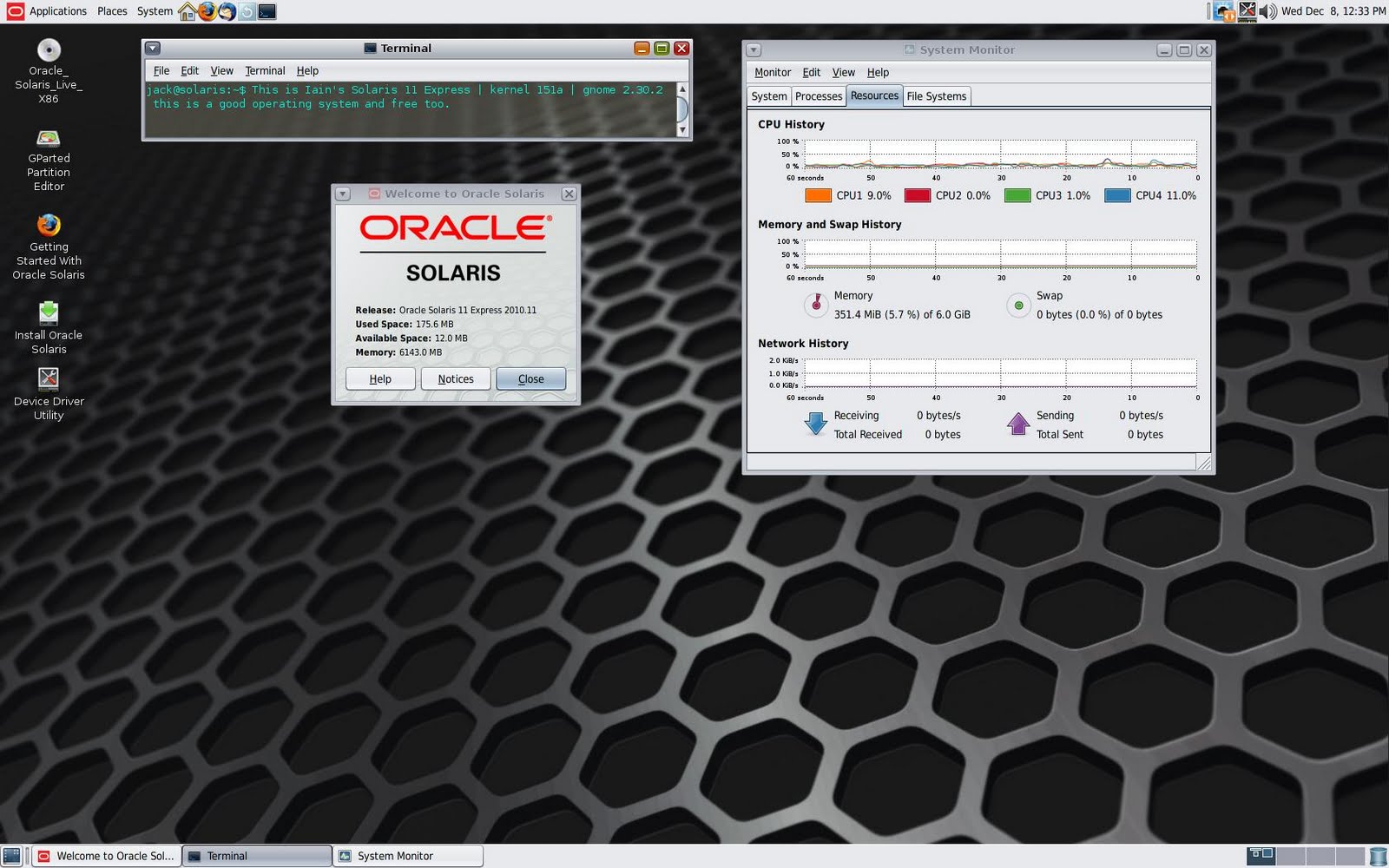The width and height of the screenshot is (1389, 868).
Task: Launch Firefox from the top panel
Action: pos(207,11)
